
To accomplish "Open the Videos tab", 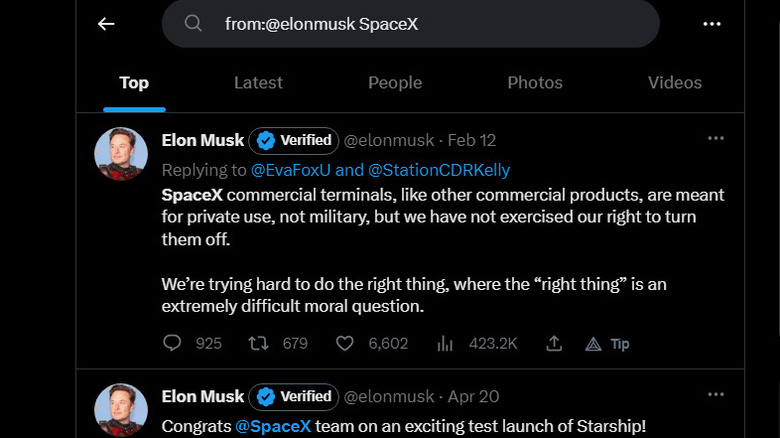I will tap(675, 83).
